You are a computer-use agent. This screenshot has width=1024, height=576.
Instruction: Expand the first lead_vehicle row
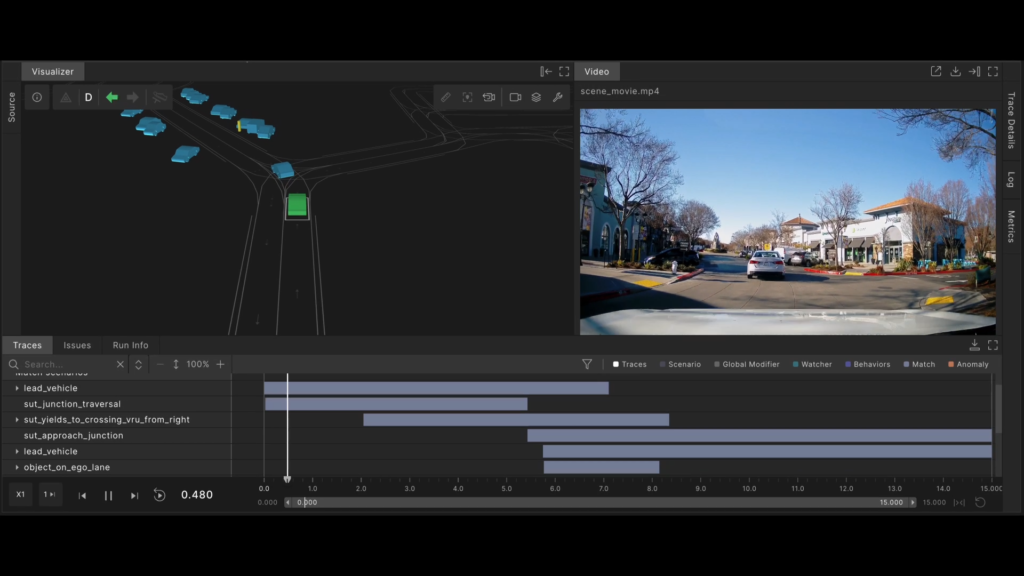click(x=17, y=388)
